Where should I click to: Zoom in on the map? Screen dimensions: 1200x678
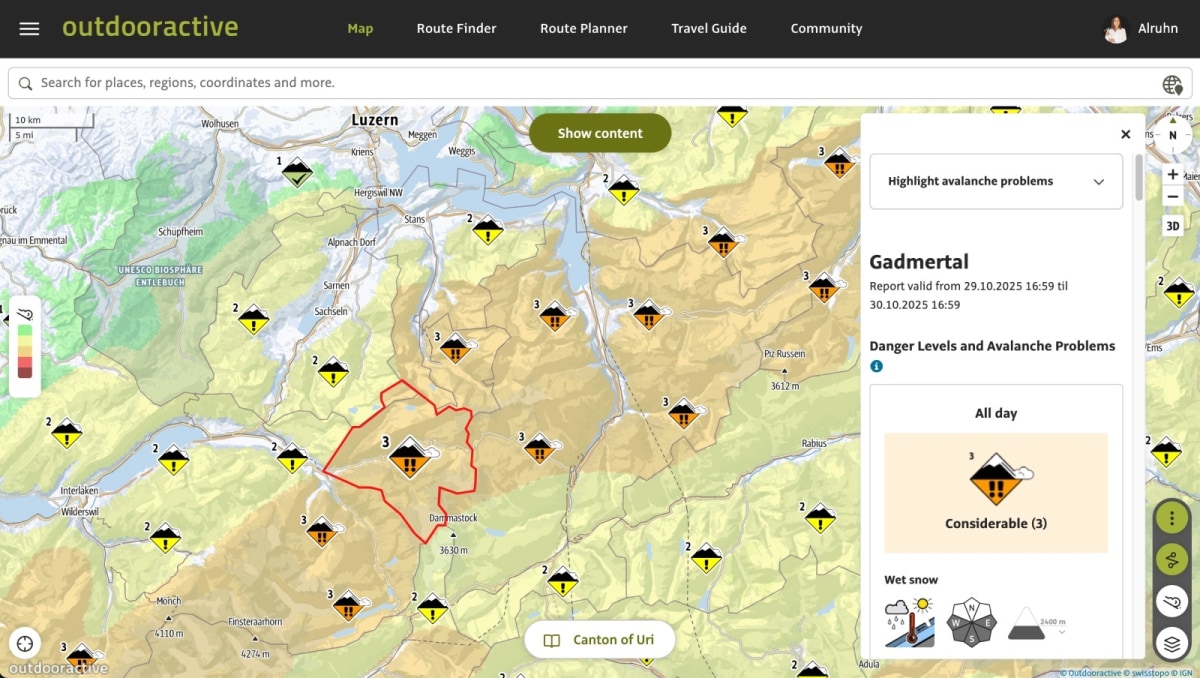(1173, 174)
